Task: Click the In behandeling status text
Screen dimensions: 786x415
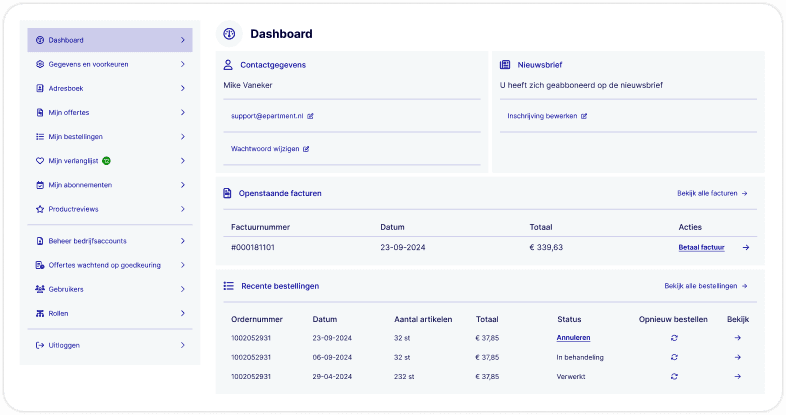Action: (580, 357)
